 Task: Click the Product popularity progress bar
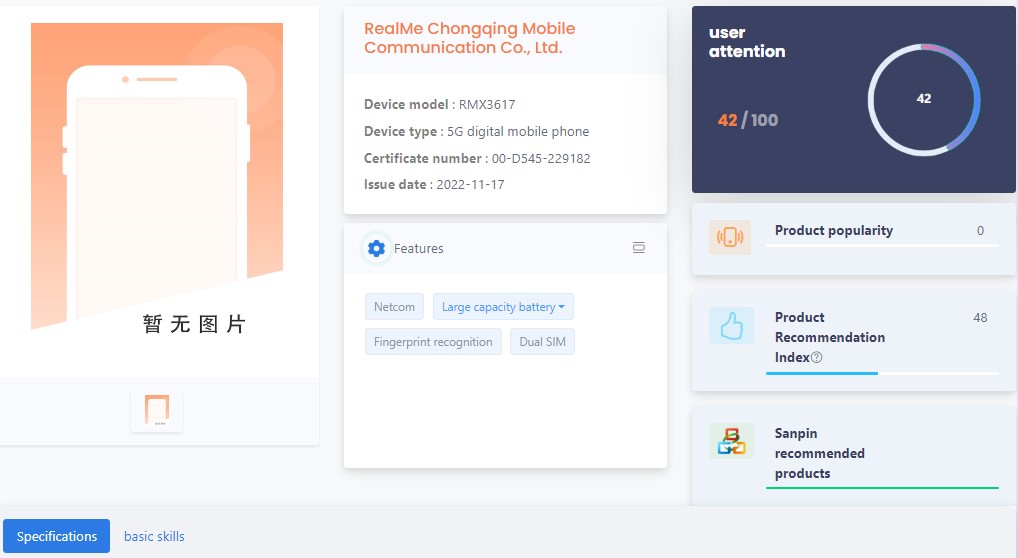pos(882,246)
